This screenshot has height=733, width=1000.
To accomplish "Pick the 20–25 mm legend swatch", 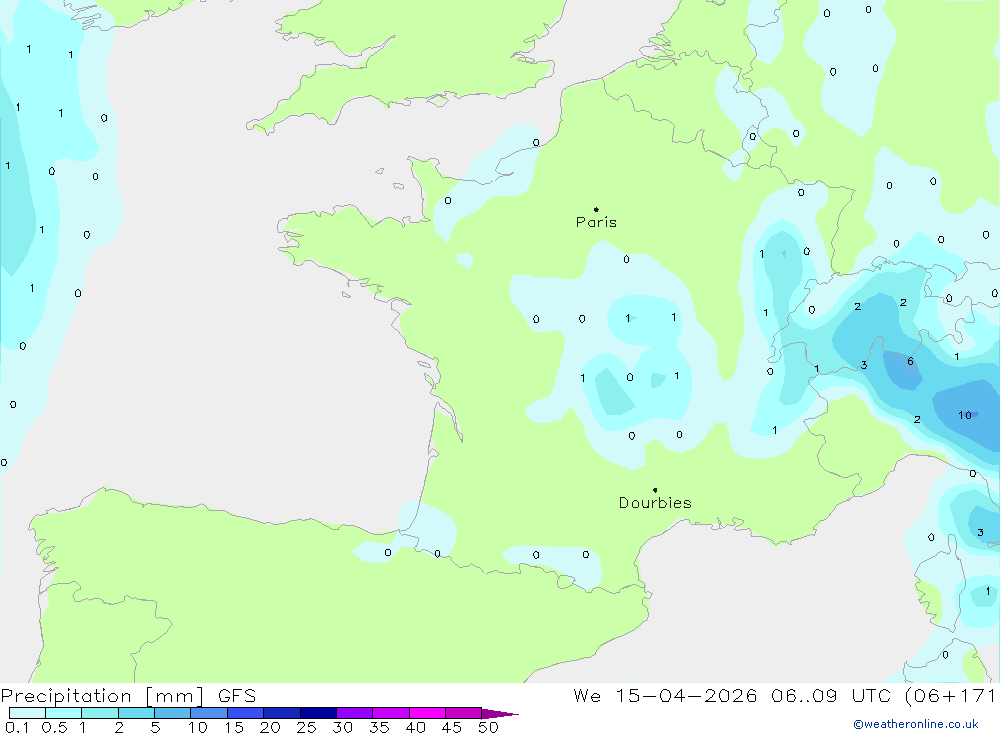I will click(x=282, y=713).
